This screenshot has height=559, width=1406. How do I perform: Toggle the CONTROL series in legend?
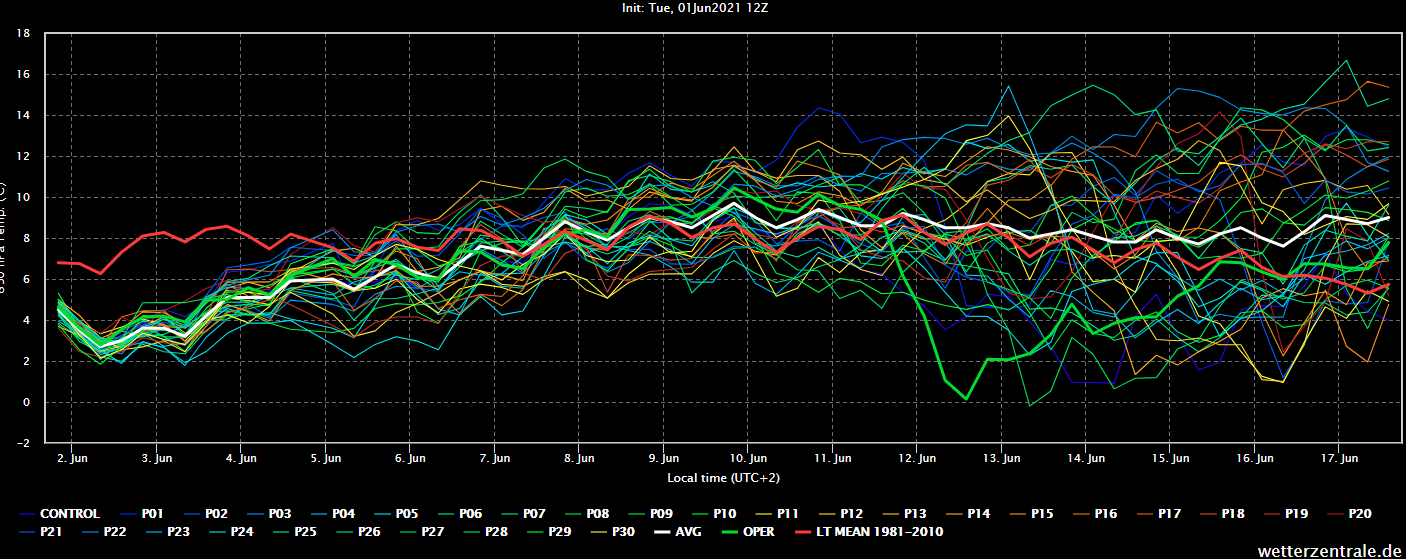(x=69, y=514)
